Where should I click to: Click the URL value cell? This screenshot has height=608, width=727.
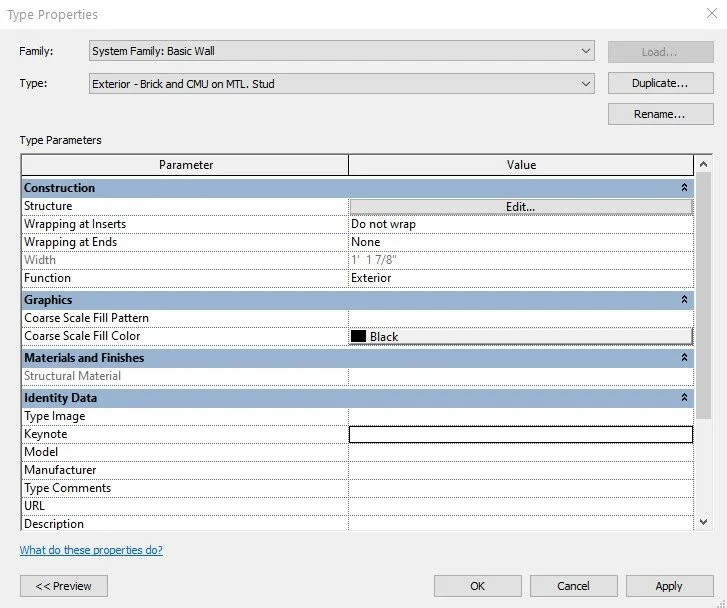coord(521,506)
